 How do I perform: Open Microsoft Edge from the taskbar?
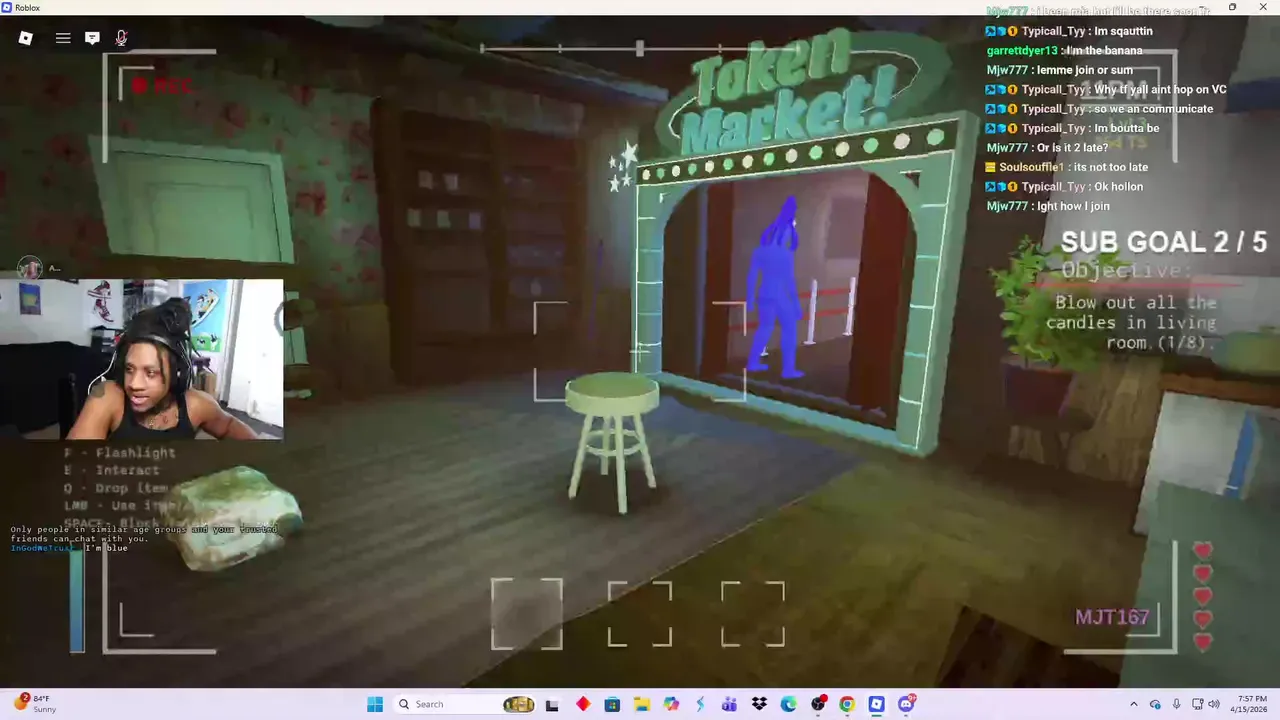pos(789,704)
